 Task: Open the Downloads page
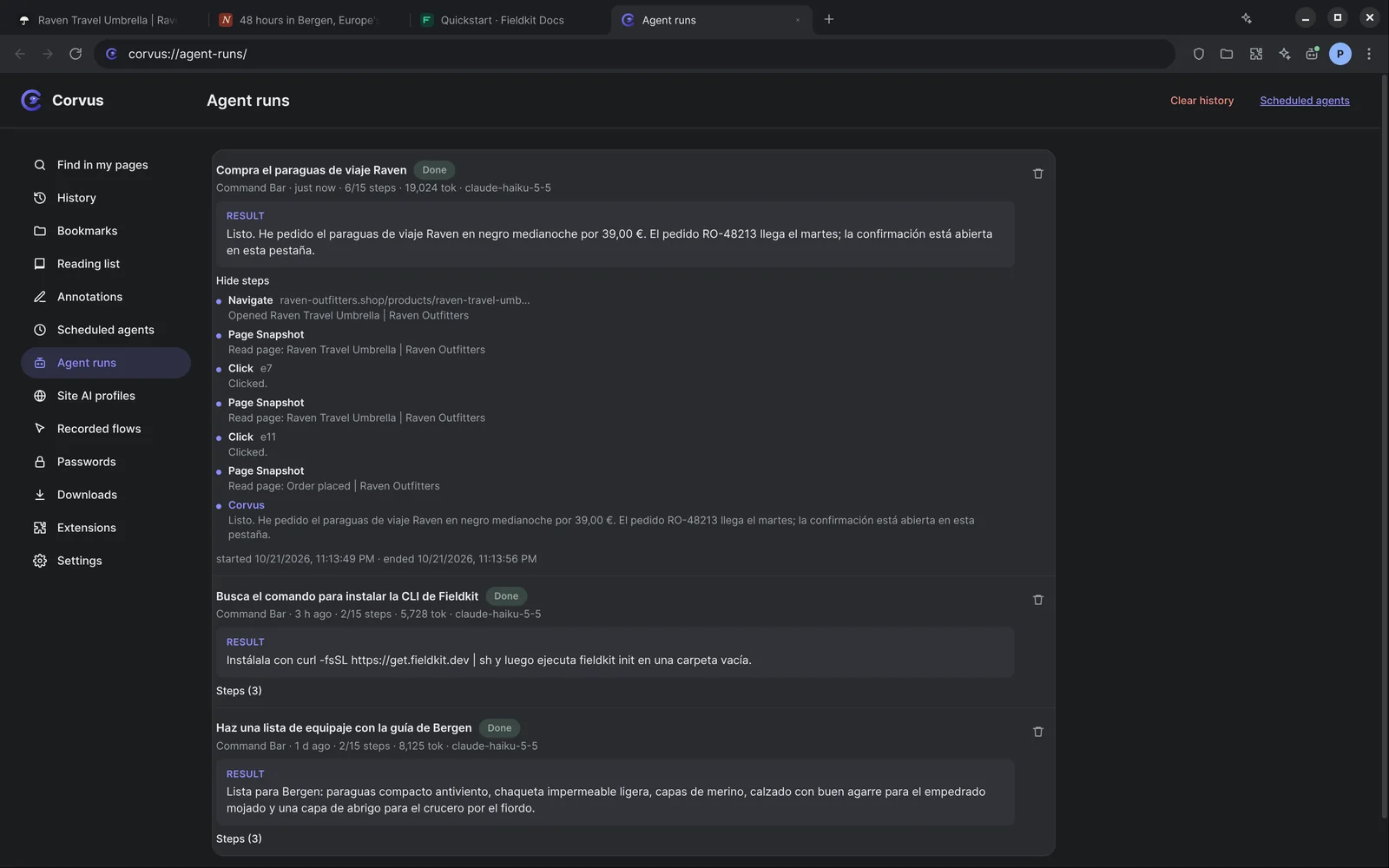point(106,495)
